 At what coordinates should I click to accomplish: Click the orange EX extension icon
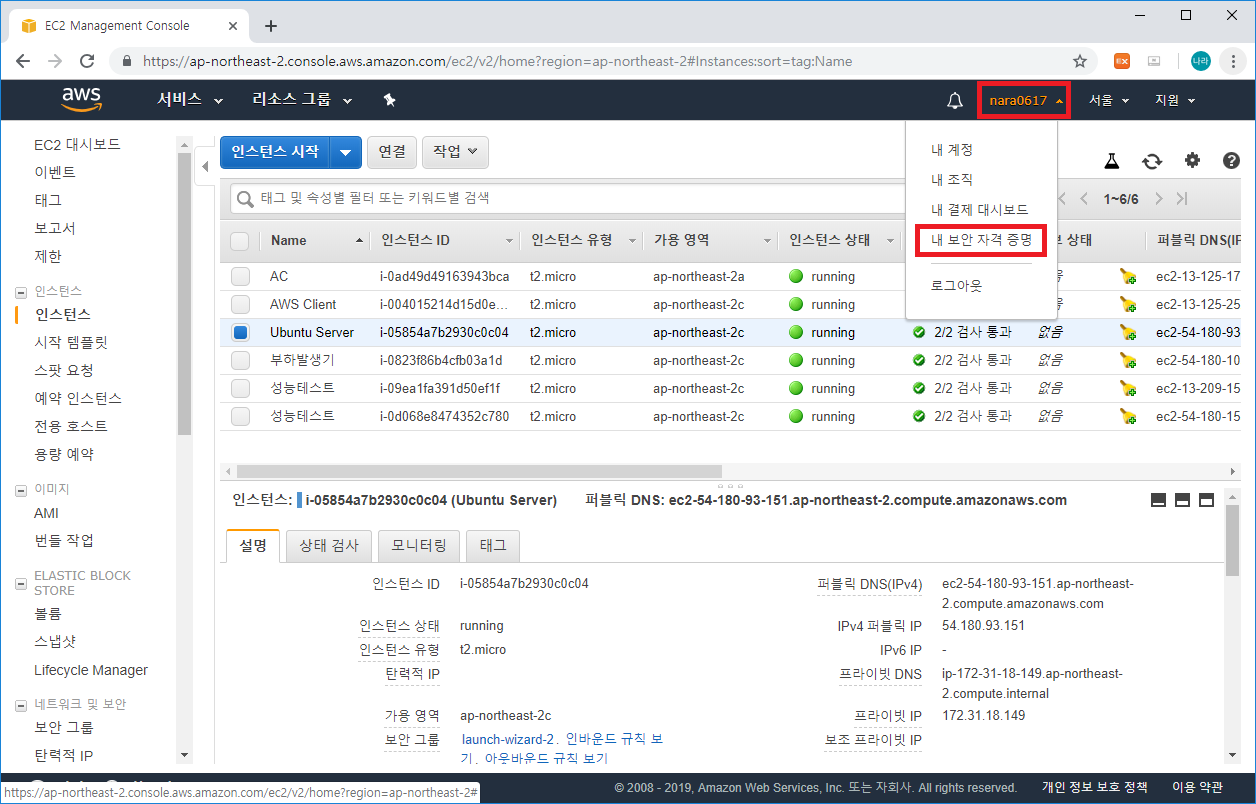click(1122, 61)
